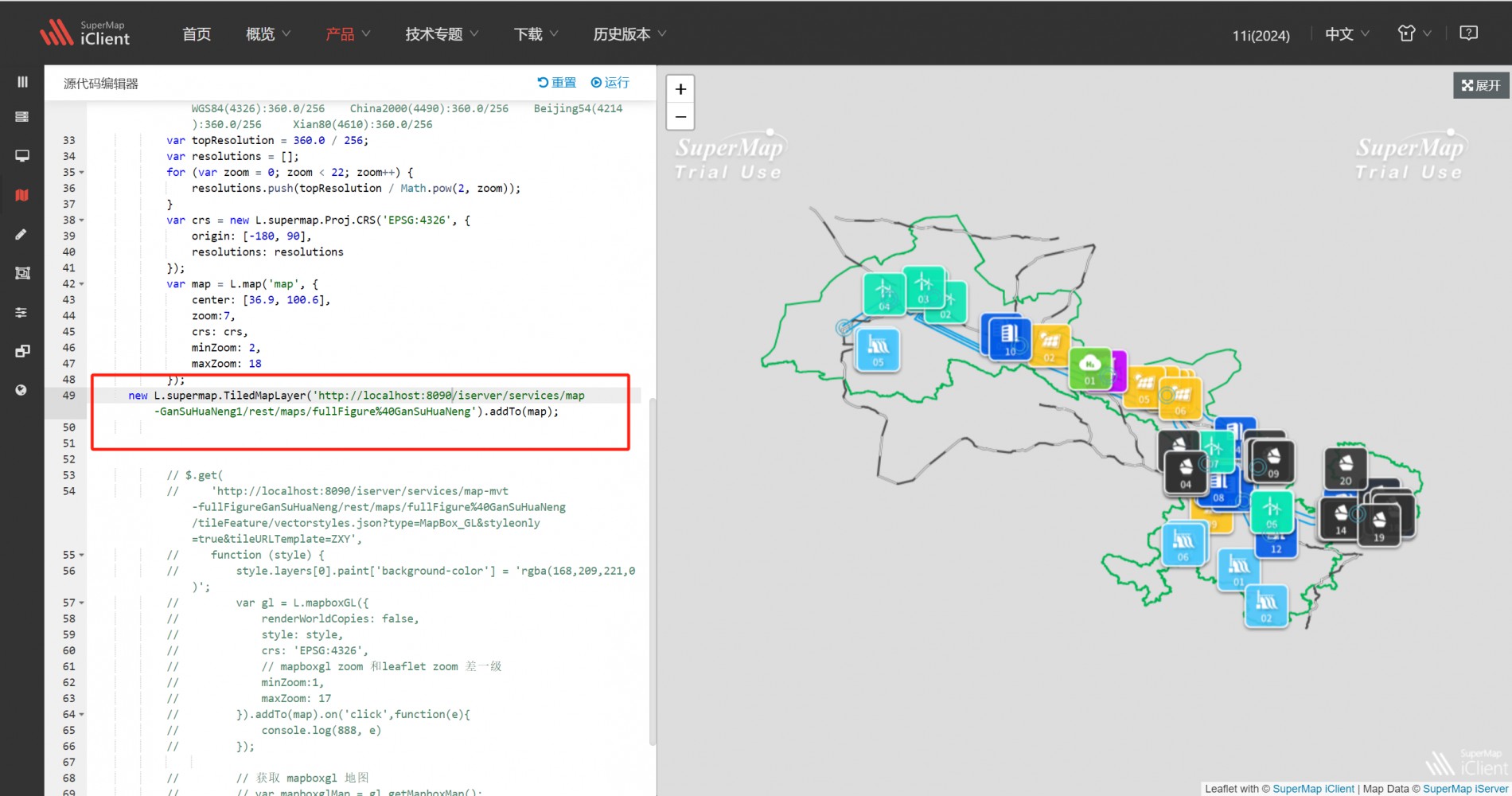Viewport: 1512px width, 796px height.
Task: Toggle the sidebar columns menu icon
Action: point(22,82)
